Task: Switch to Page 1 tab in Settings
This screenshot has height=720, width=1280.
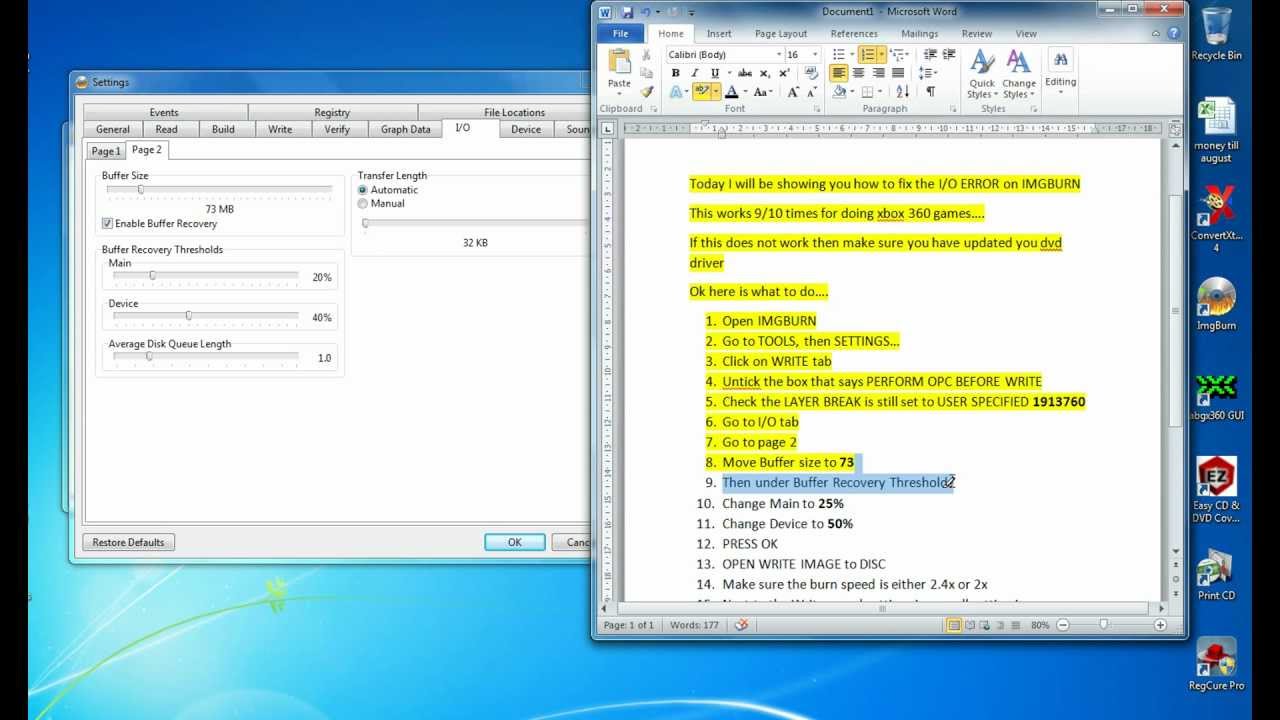Action: click(105, 151)
